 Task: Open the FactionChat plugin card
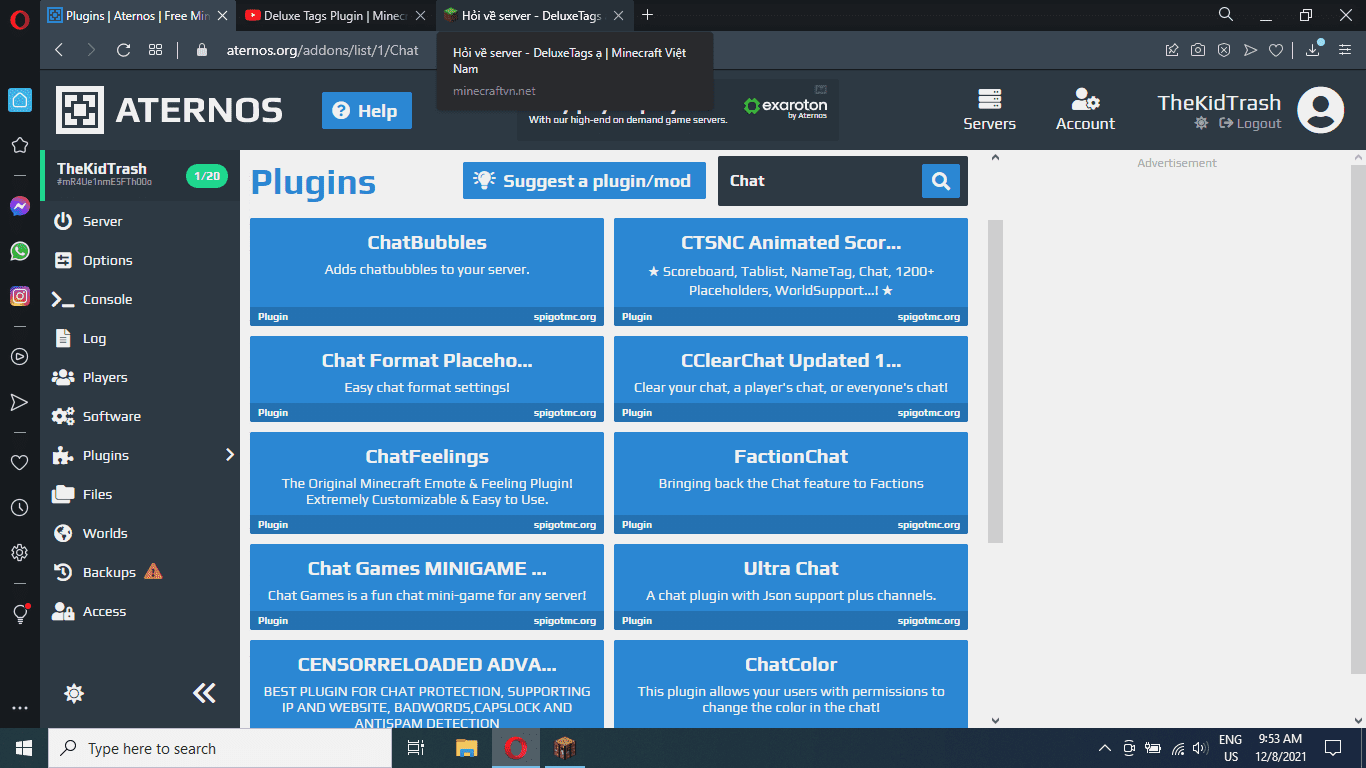791,483
